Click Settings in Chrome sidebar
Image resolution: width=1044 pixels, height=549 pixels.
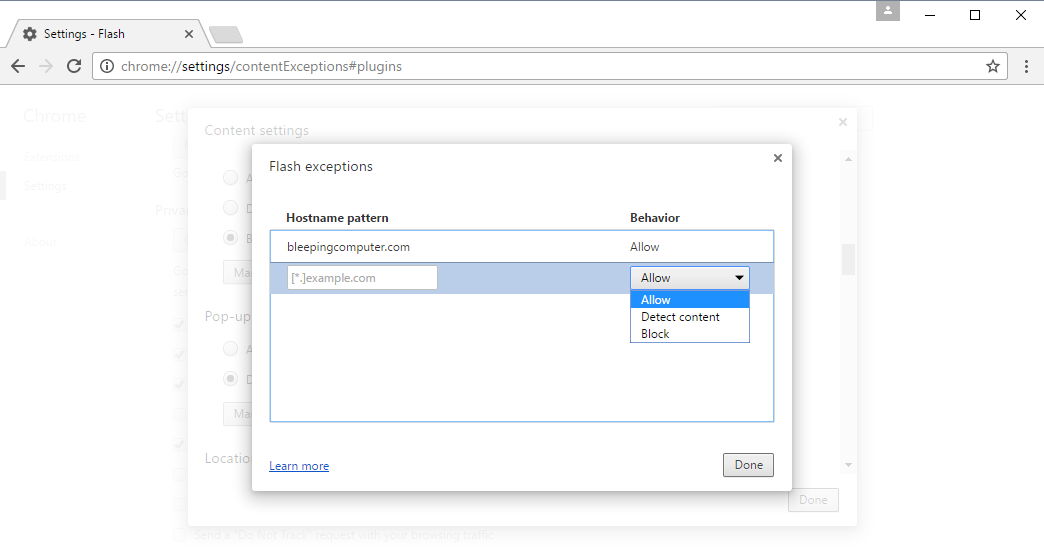click(x=45, y=186)
